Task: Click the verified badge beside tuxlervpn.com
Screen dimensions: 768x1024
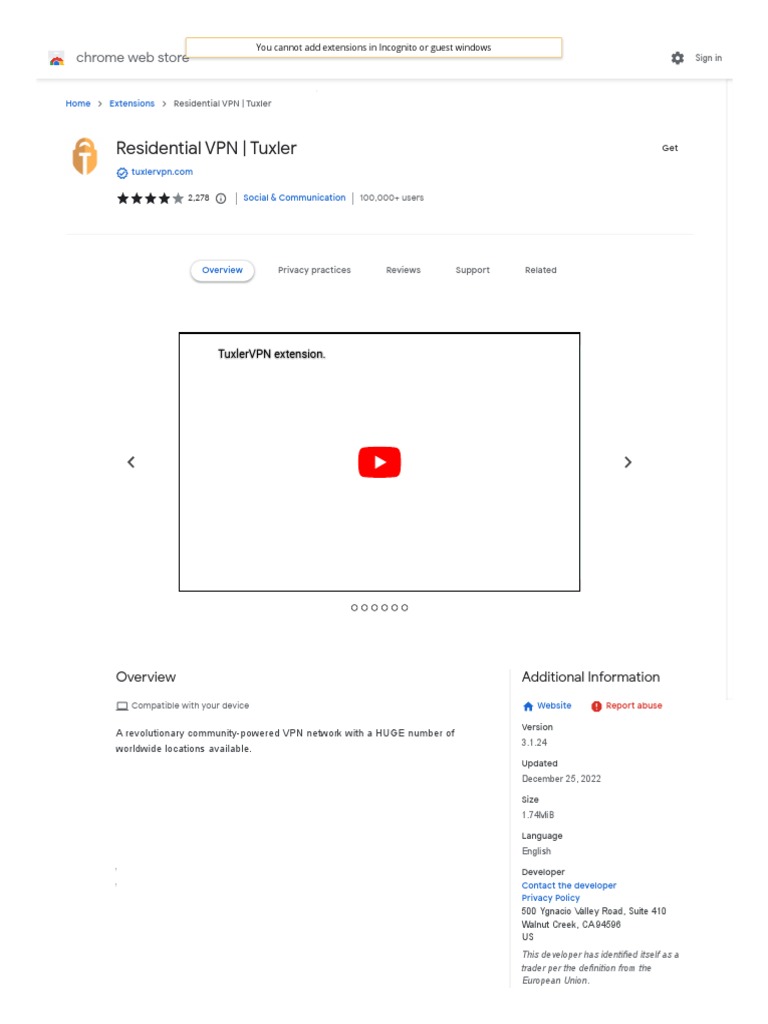Action: [x=122, y=172]
